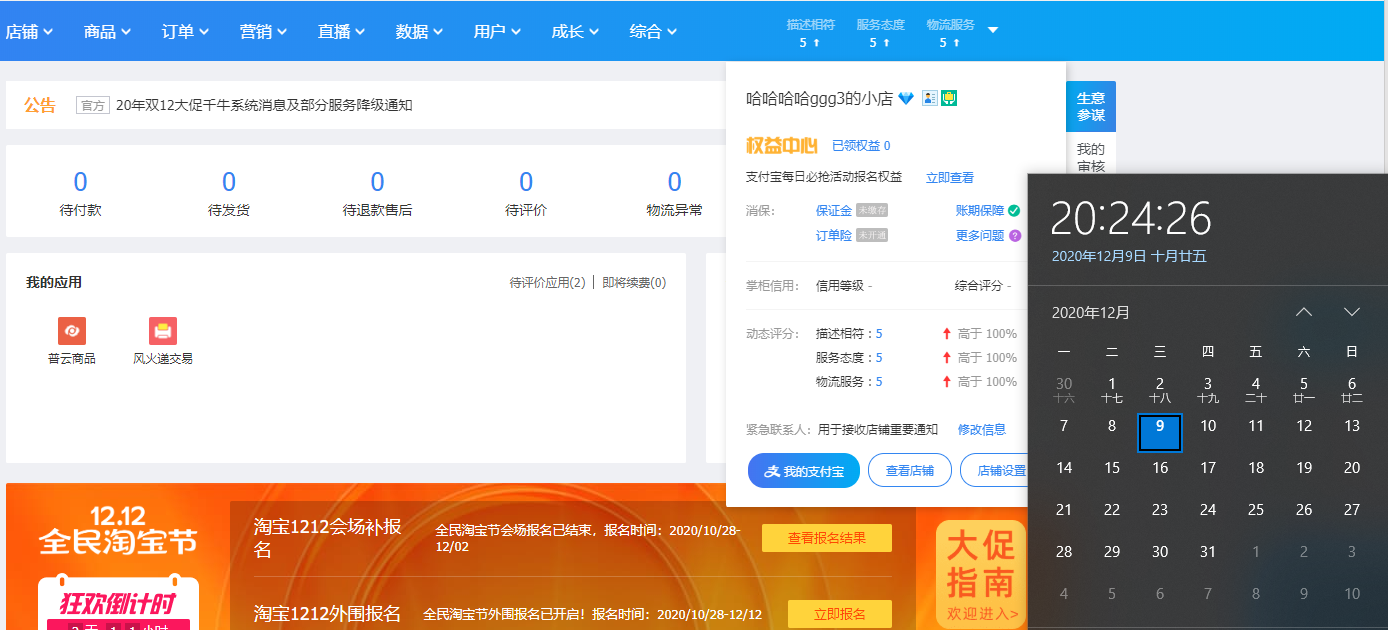1388x630 pixels.
Task: Open the 生意参谋 side tab
Action: (x=1091, y=106)
